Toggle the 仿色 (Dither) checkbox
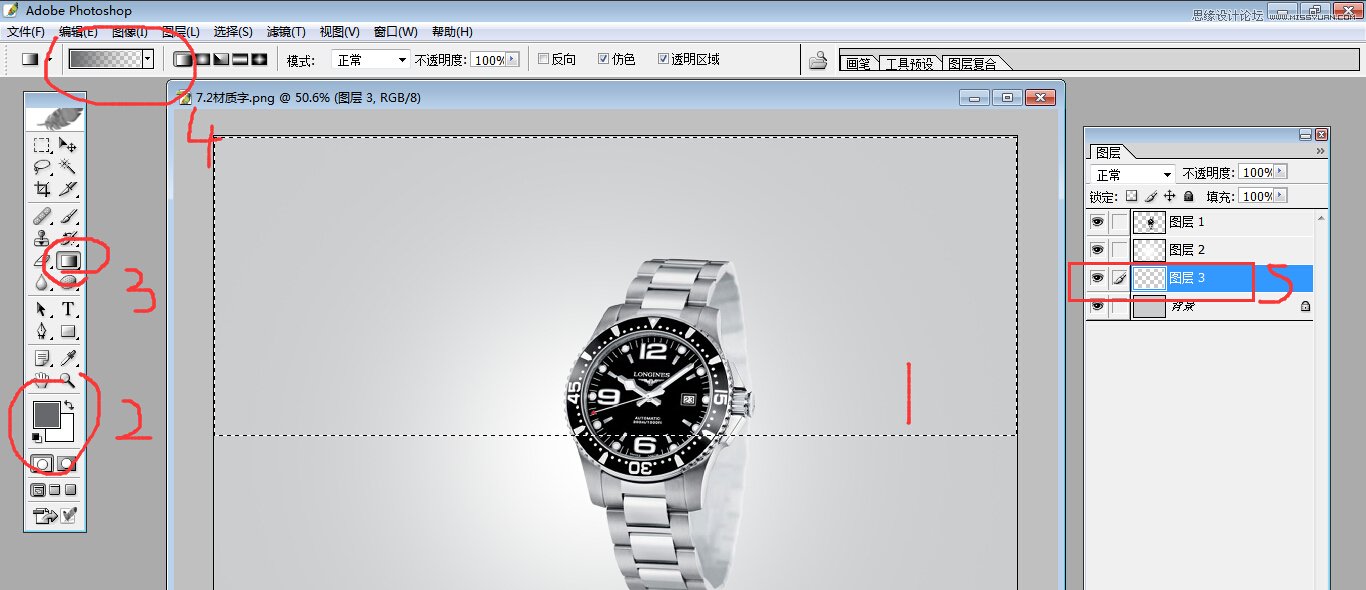This screenshot has width=1366, height=590. 603,59
